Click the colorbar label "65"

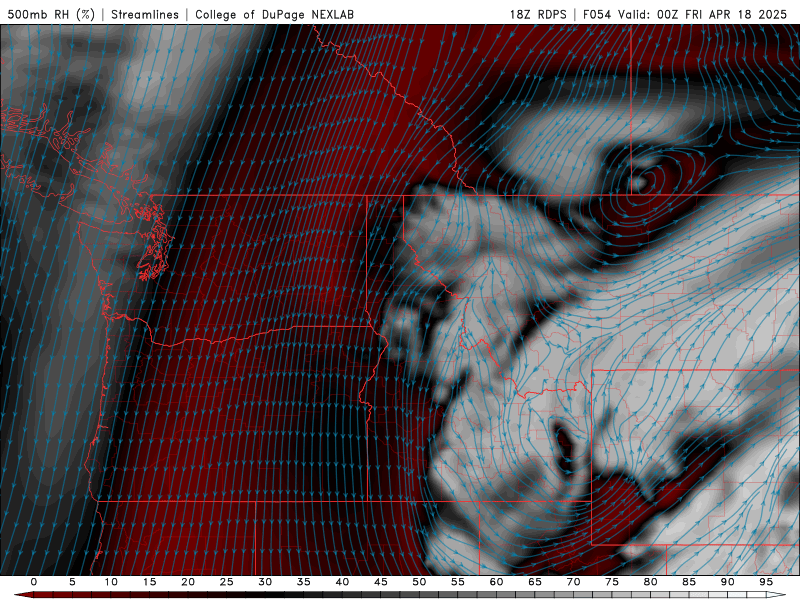point(535,582)
